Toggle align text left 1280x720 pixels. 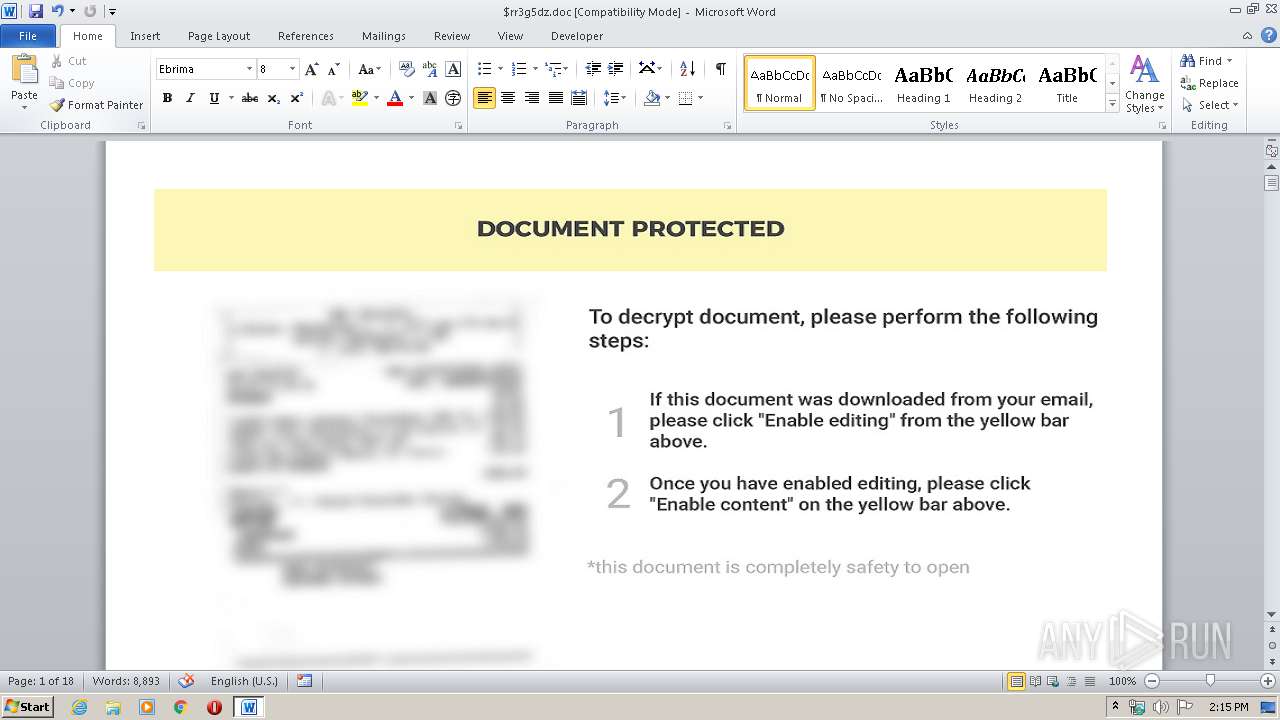[x=484, y=98]
